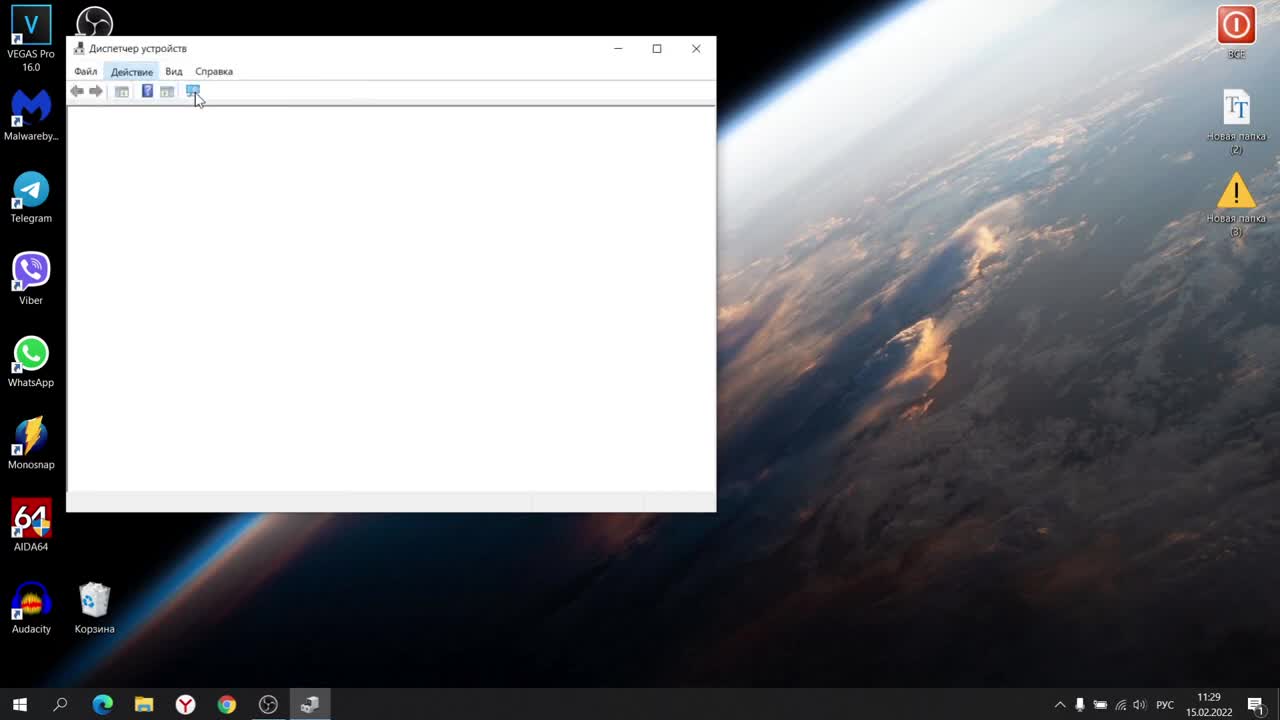Click the blue question mark Help toolbar icon

point(147,91)
